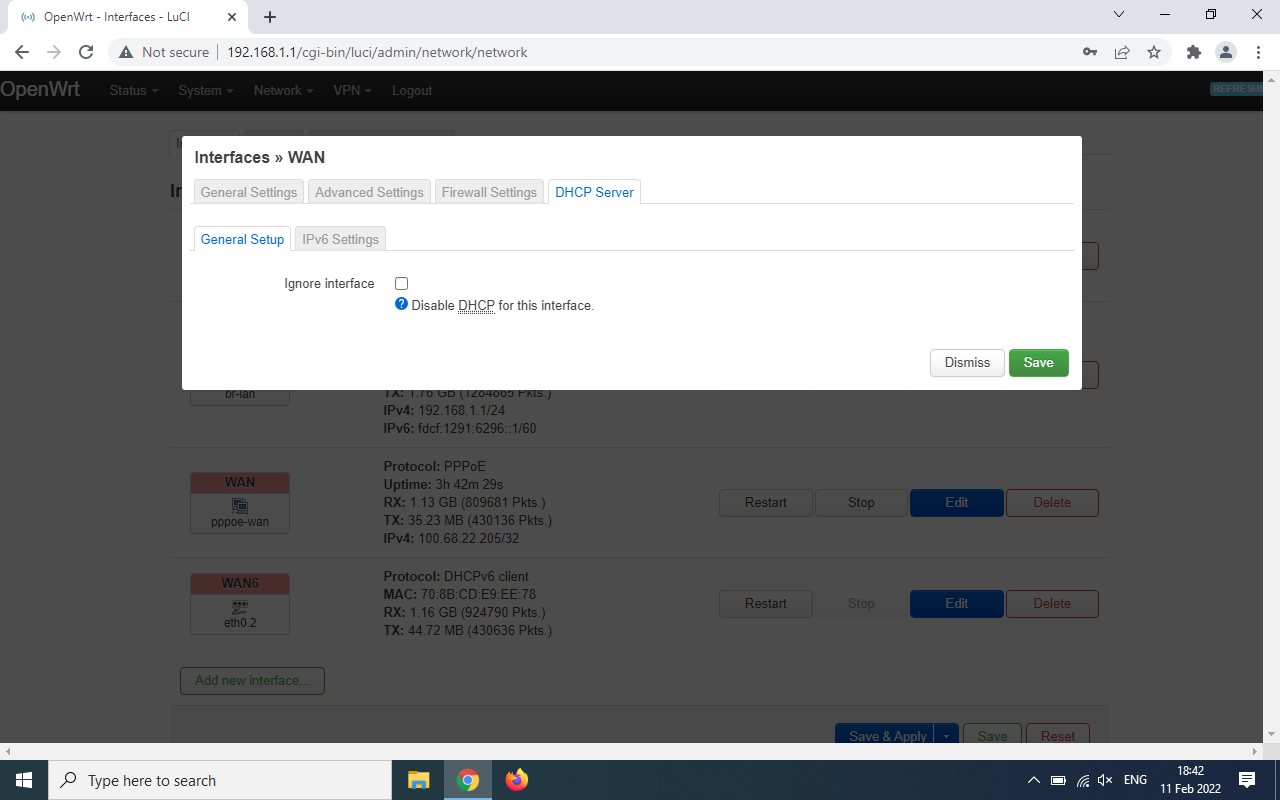The width and height of the screenshot is (1280, 800).
Task: Expand the Network menu
Action: [283, 90]
